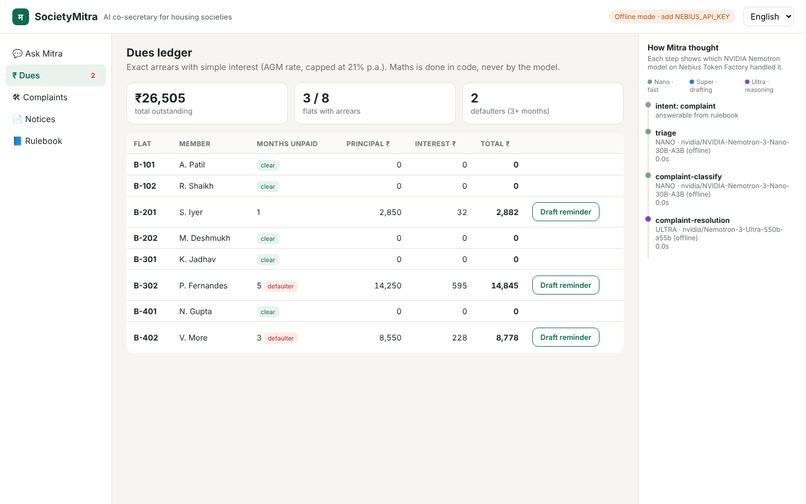Click interest amount 228

(x=460, y=338)
